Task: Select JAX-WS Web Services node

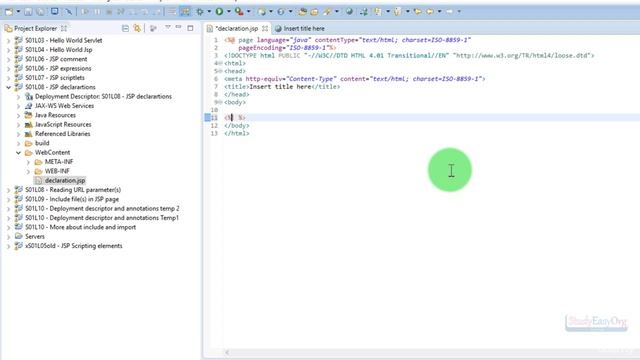Action: click(x=64, y=106)
